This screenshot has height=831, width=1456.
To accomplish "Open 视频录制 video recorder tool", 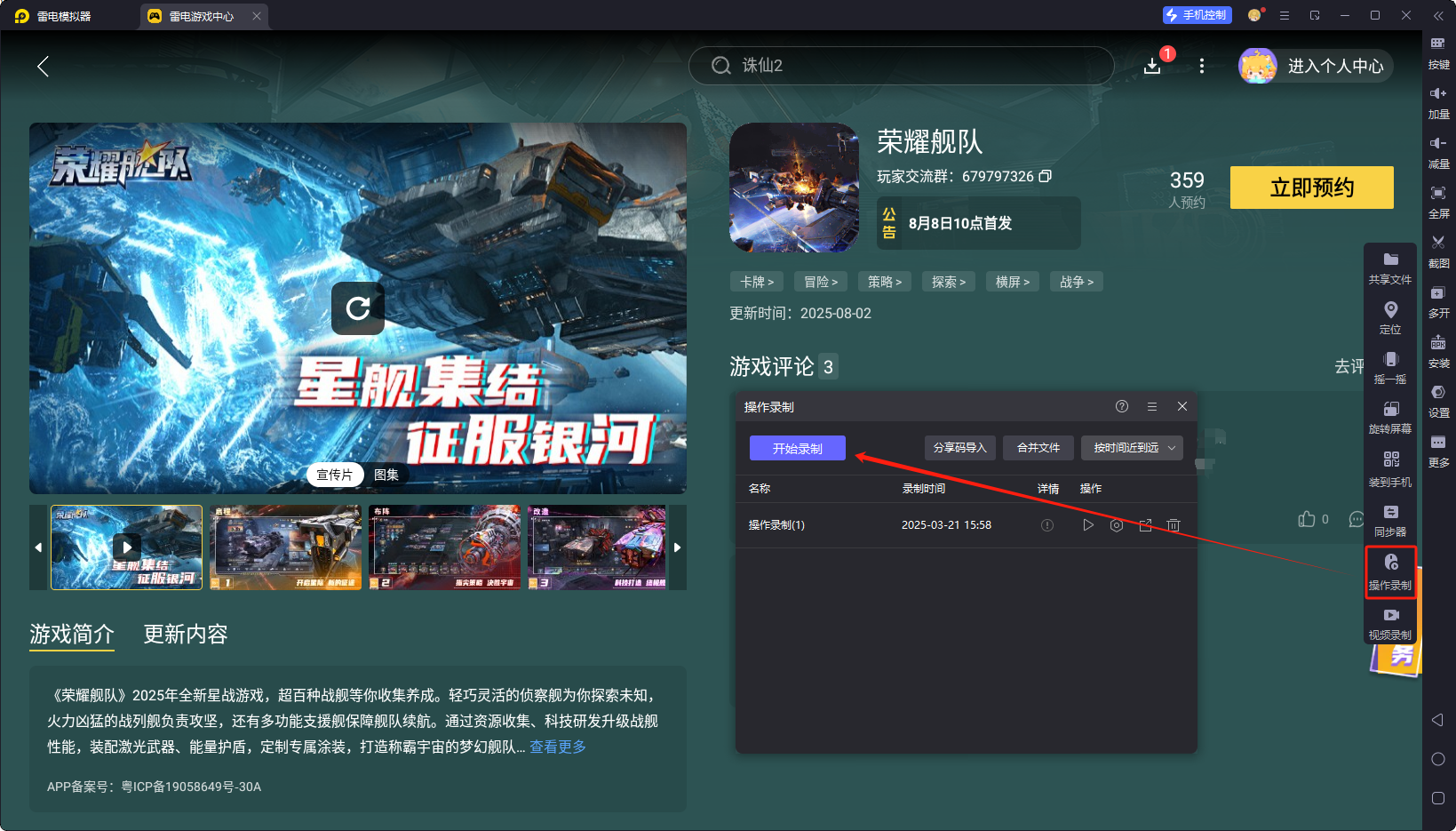I will click(x=1390, y=624).
